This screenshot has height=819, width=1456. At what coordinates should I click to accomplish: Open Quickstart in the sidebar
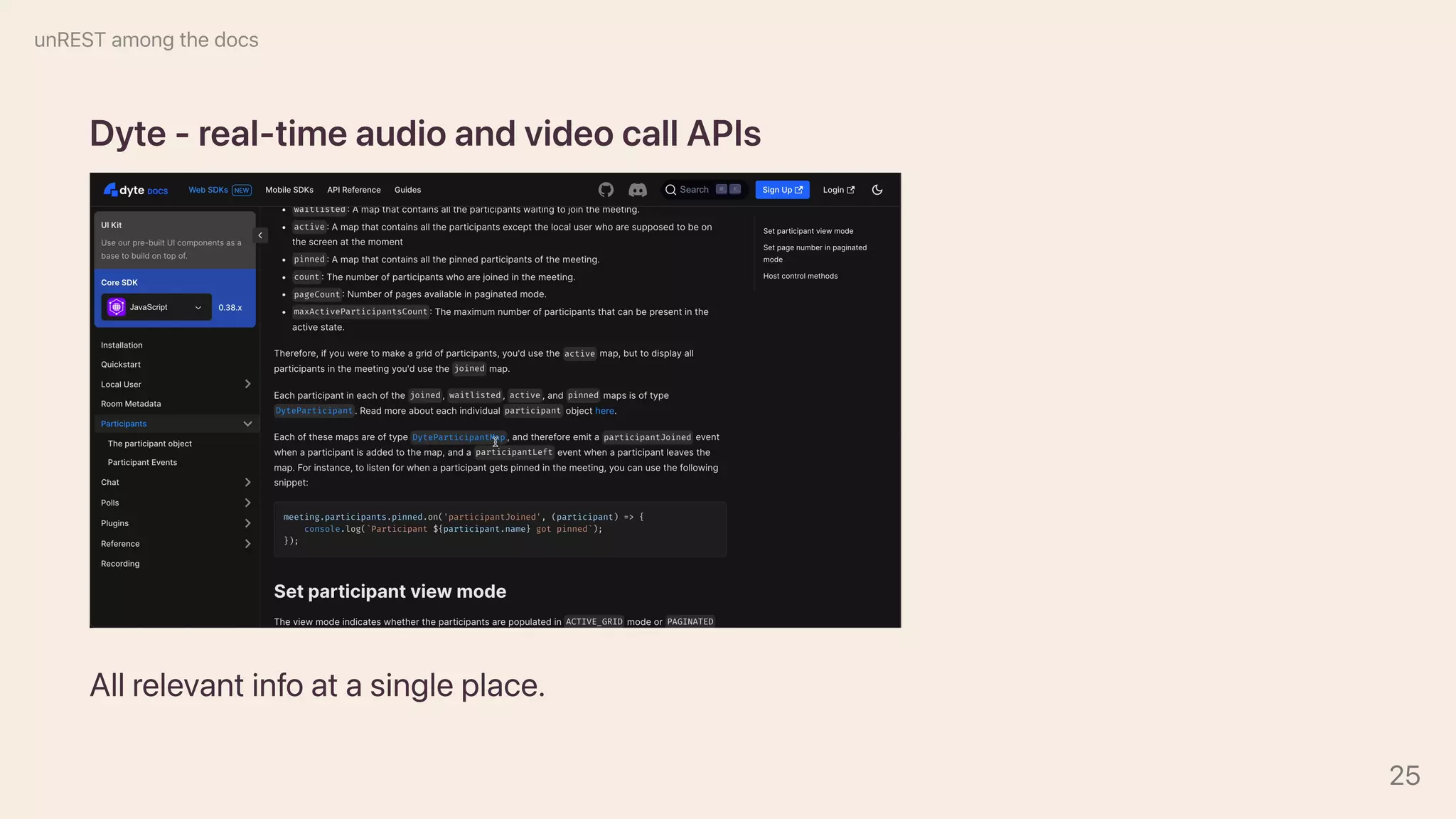coord(121,365)
